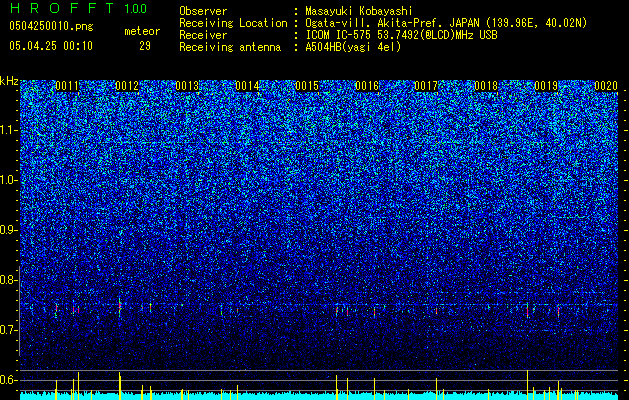
Task: Click the 0.9 frequency axis label
Action: click(x=9, y=230)
